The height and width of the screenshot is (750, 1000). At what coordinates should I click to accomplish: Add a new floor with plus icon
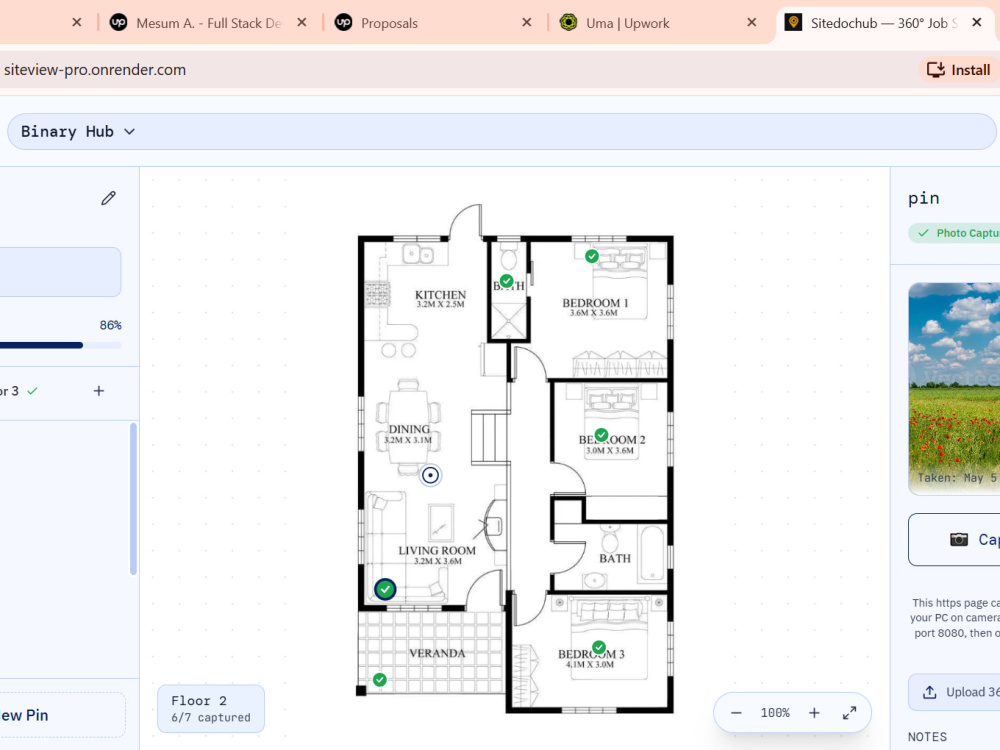pyautogui.click(x=99, y=391)
